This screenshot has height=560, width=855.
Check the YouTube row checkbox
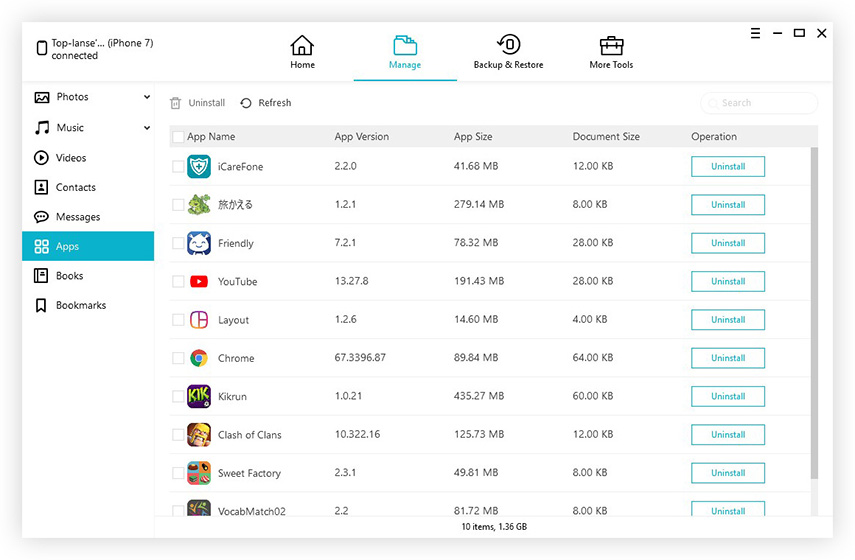[178, 281]
